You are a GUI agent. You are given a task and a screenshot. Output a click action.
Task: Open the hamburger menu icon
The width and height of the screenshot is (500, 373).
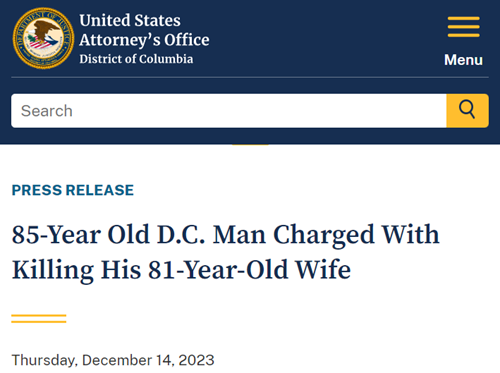[464, 27]
